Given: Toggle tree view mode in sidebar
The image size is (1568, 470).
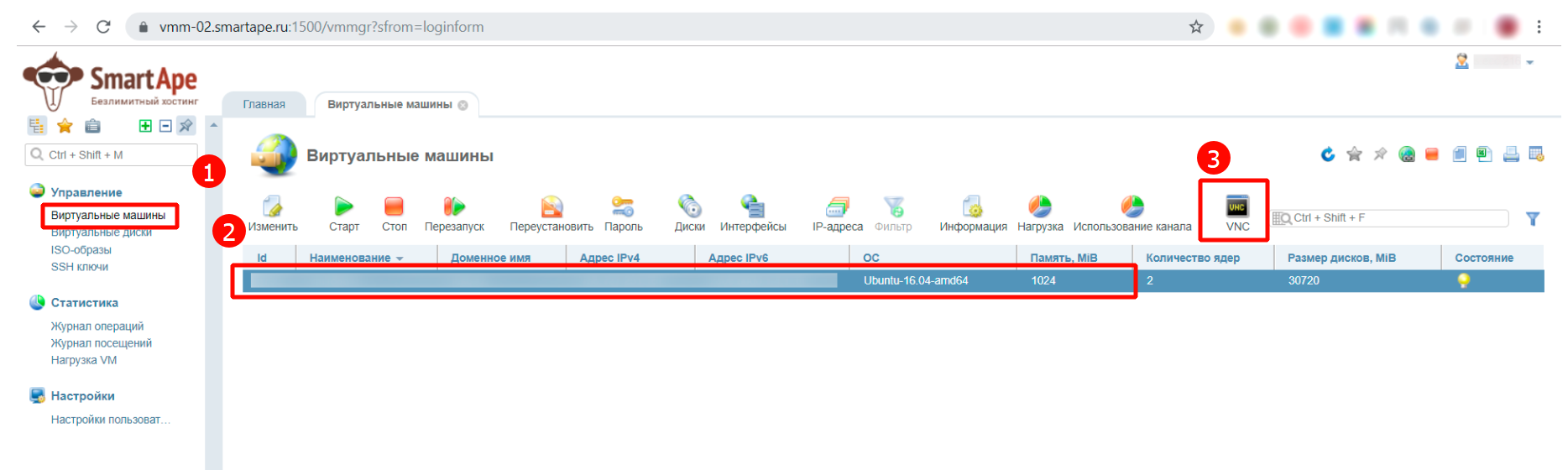Looking at the screenshot, I should coord(37,126).
